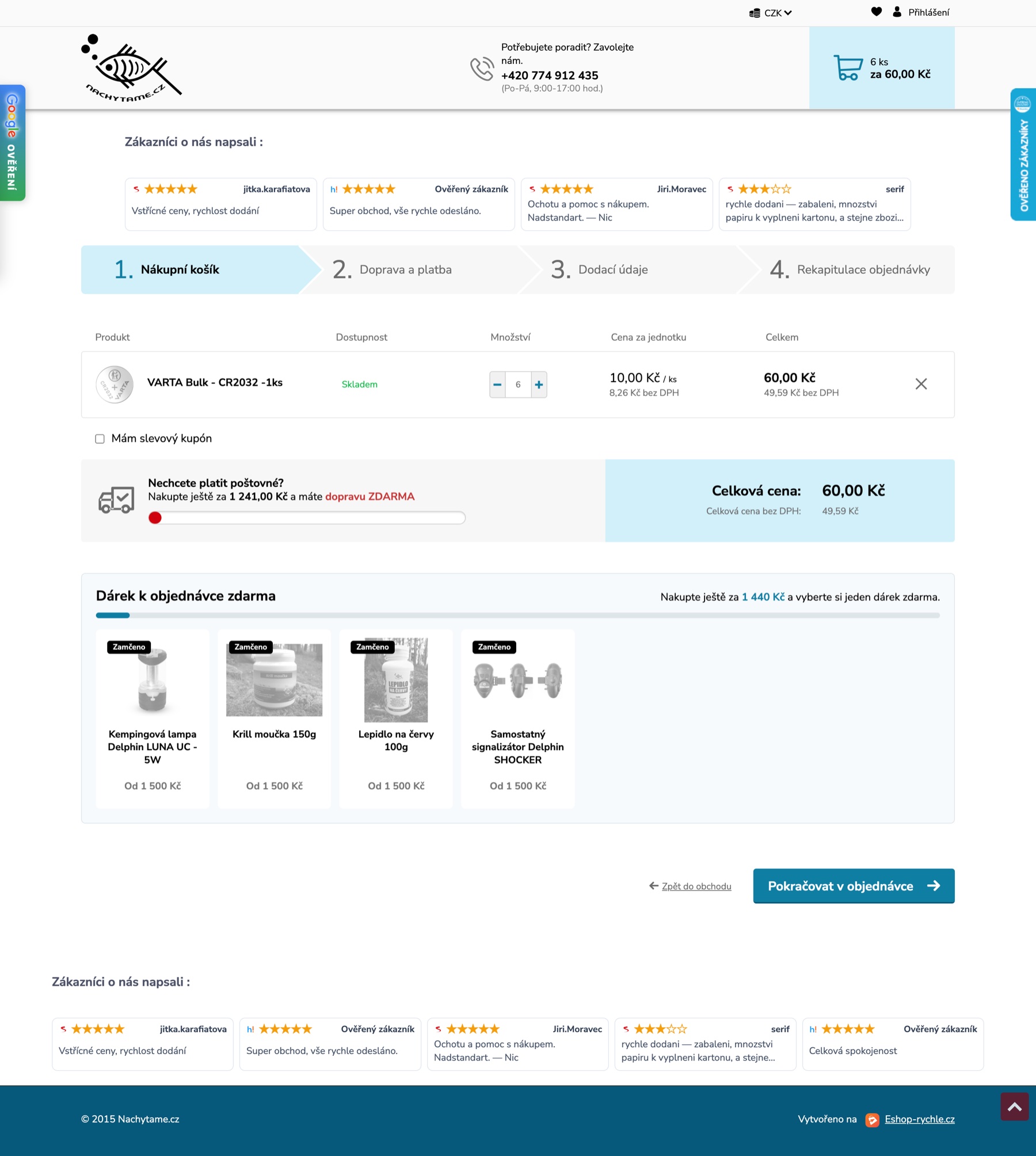The height and width of the screenshot is (1156, 1036).
Task: Open the Ověřeno zákazníky side badge
Action: click(1023, 154)
